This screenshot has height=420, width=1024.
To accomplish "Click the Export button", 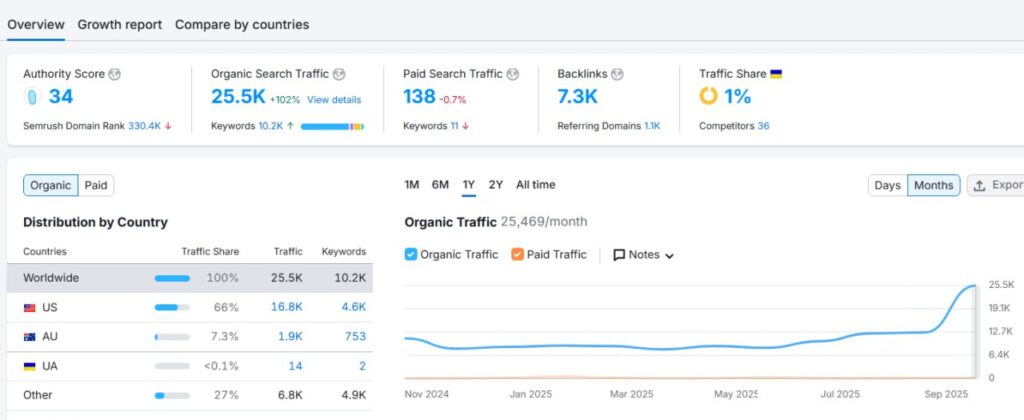I will (995, 186).
